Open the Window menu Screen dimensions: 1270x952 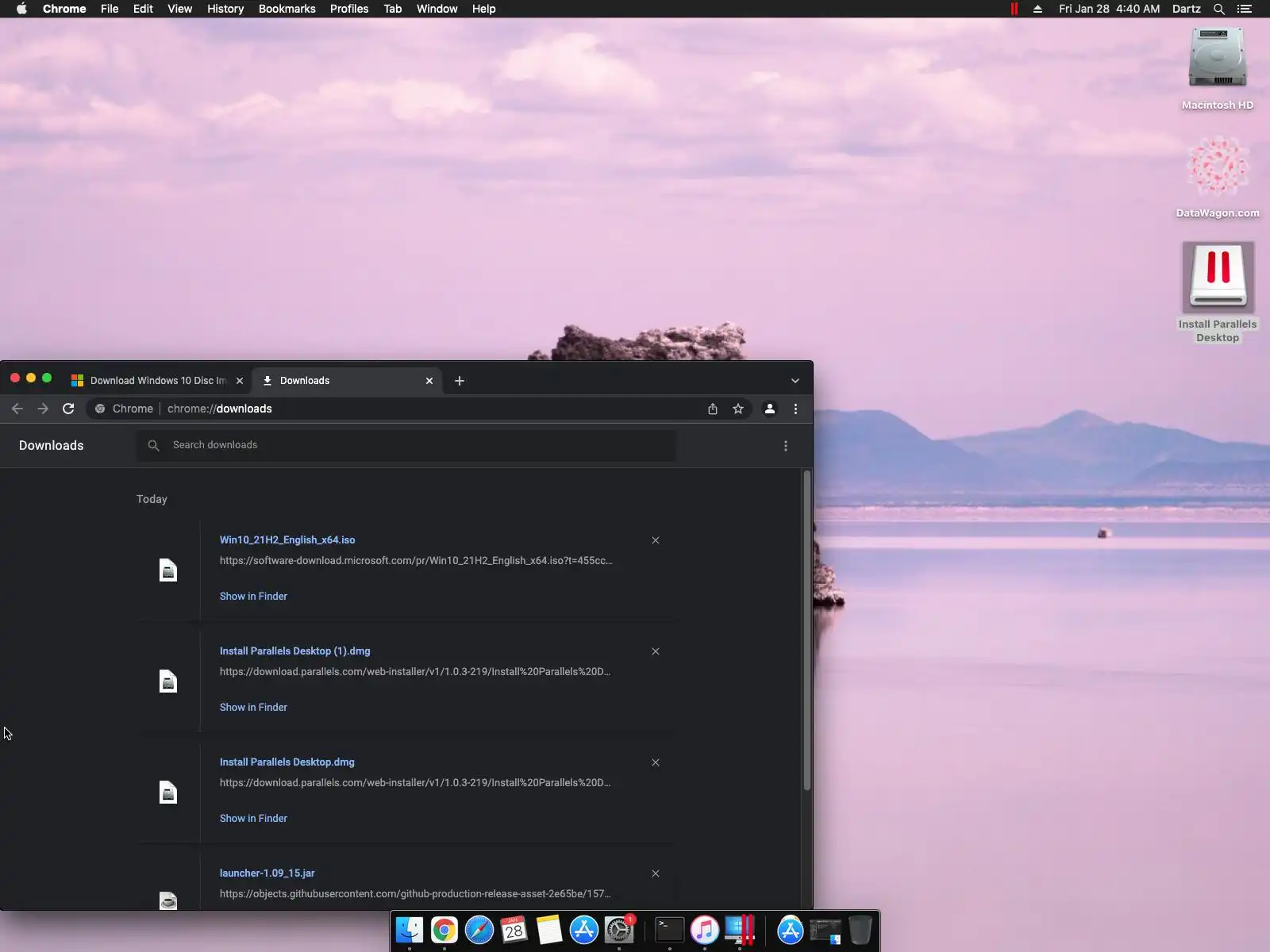point(437,9)
